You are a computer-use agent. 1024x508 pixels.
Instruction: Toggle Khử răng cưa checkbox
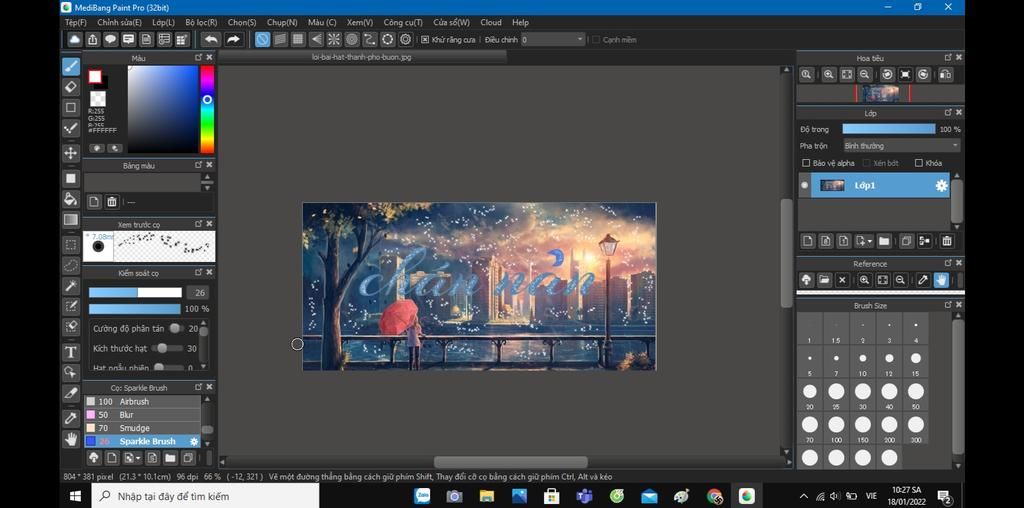tap(424, 40)
